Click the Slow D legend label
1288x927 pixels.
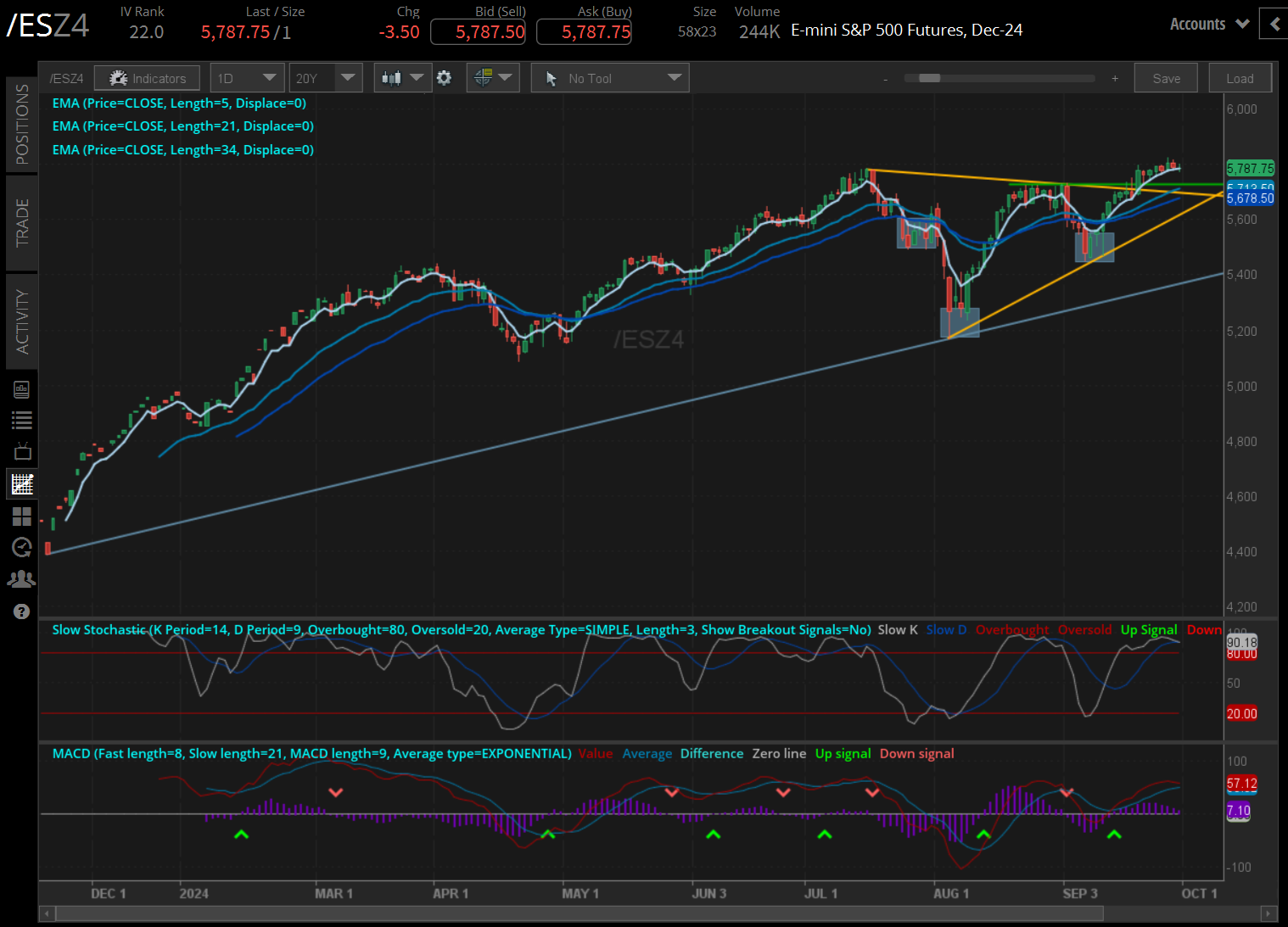point(946,629)
